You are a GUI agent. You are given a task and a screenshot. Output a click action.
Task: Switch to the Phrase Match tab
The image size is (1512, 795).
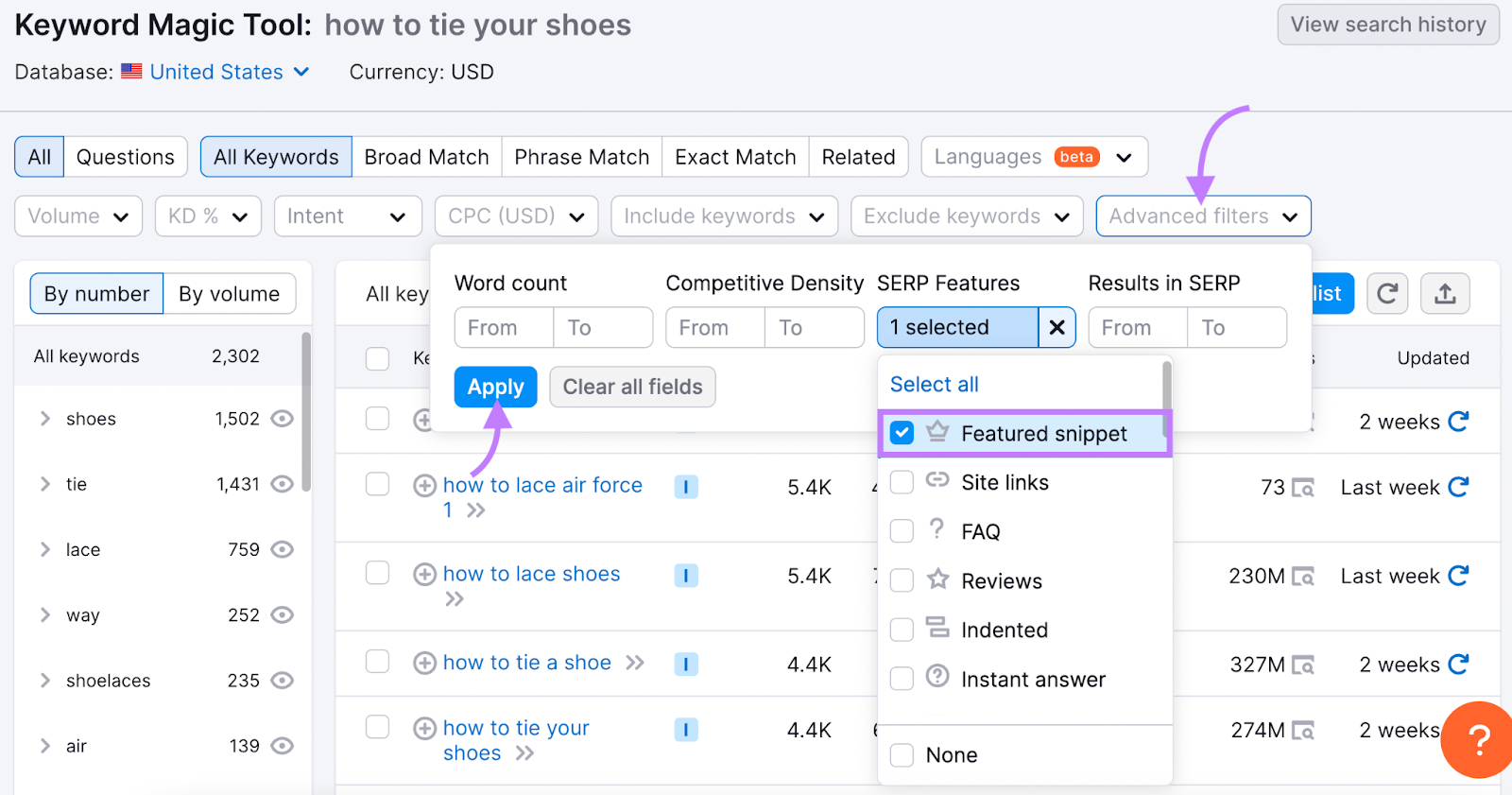point(581,157)
